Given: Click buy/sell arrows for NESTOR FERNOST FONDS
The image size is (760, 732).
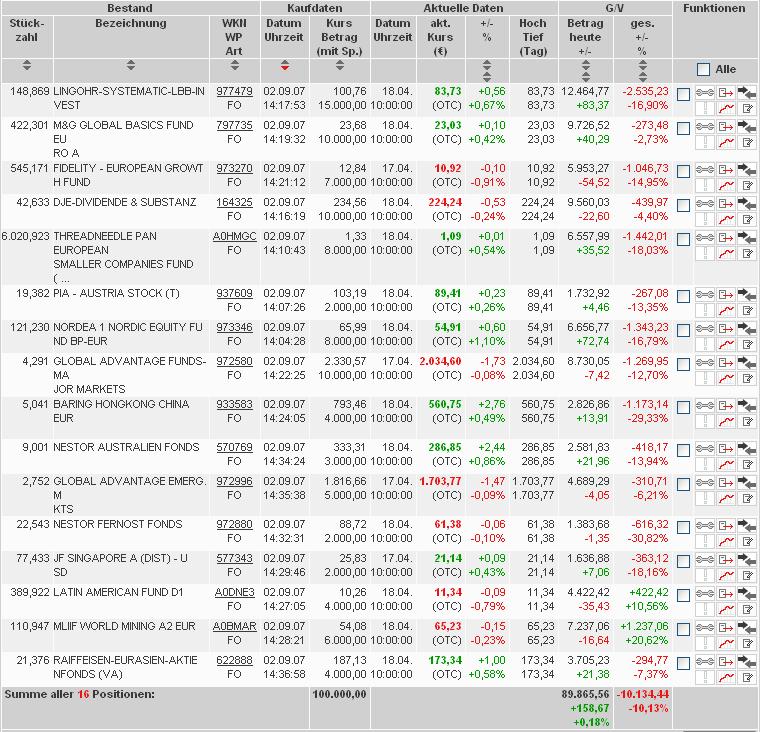Looking at the screenshot, I should 747,525.
